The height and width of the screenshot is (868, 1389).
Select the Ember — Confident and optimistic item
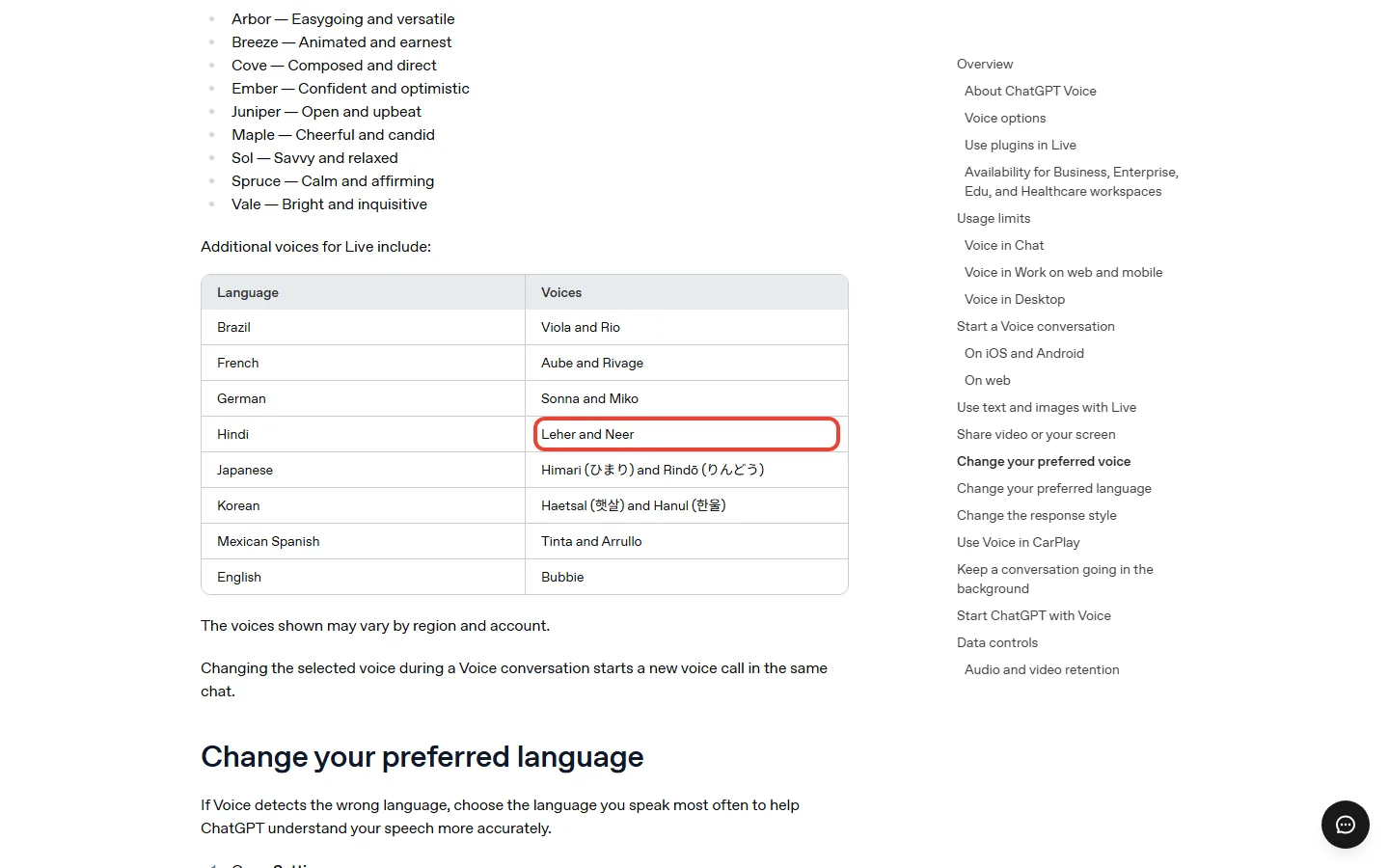click(x=350, y=88)
